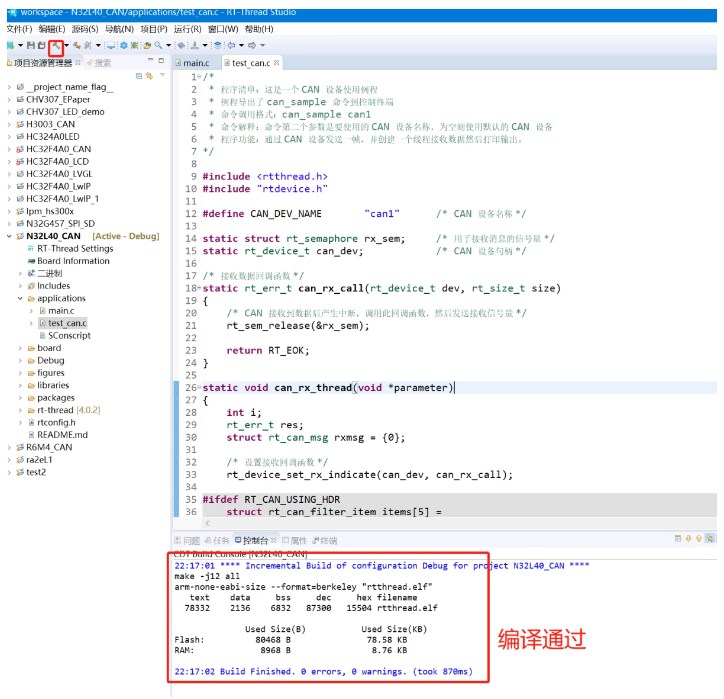The width and height of the screenshot is (724, 699).
Task: Click the crossed tools toolbar icon
Action: coord(88,45)
